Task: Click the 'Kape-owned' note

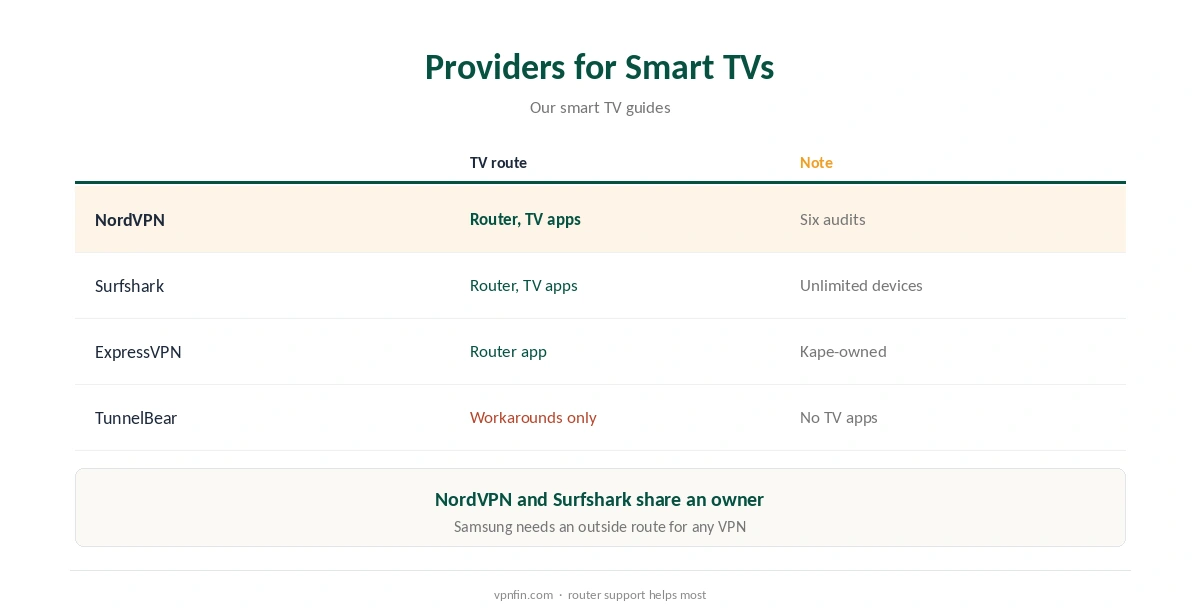Action: coord(843,351)
